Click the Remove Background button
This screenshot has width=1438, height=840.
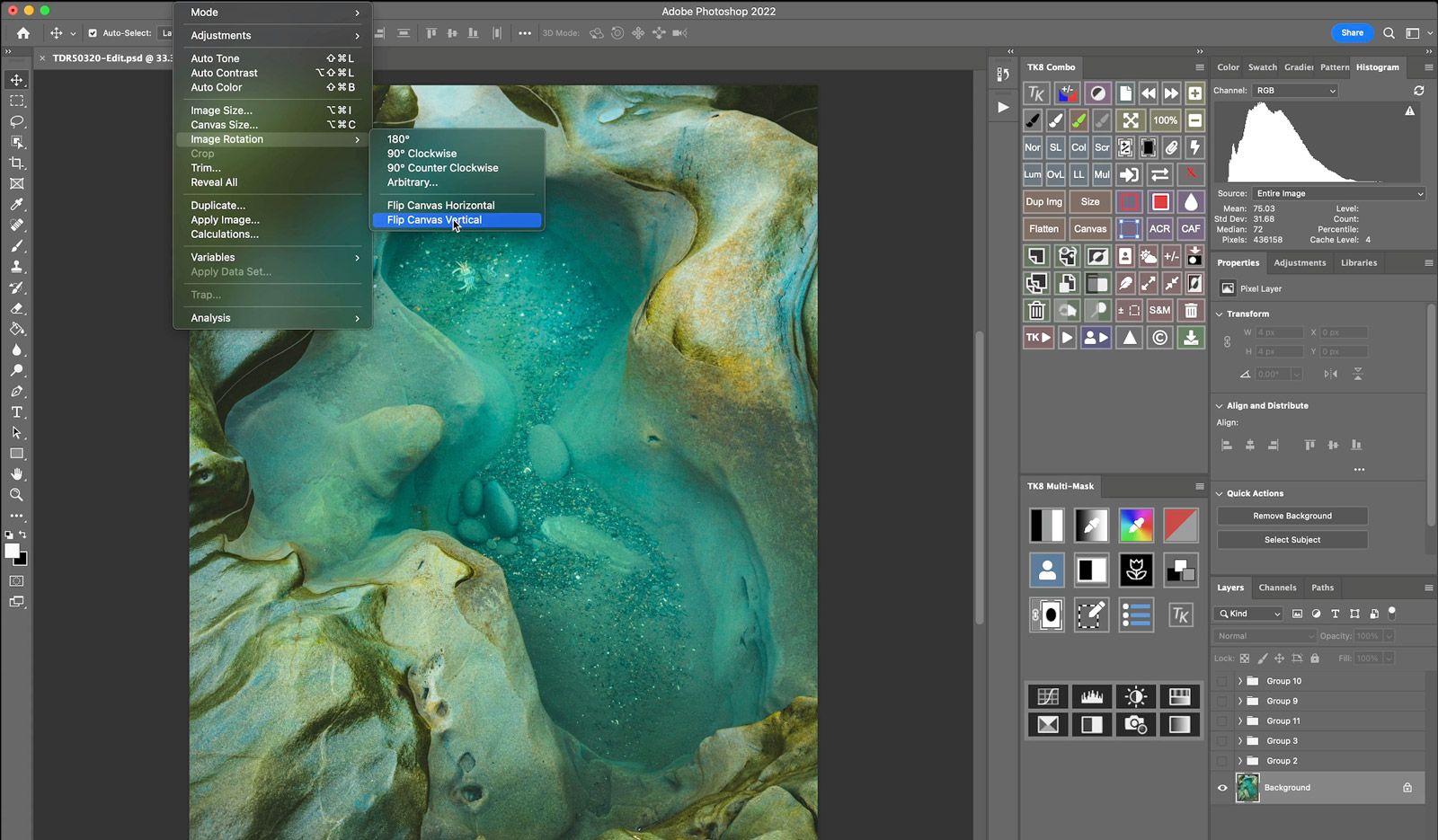pos(1292,516)
